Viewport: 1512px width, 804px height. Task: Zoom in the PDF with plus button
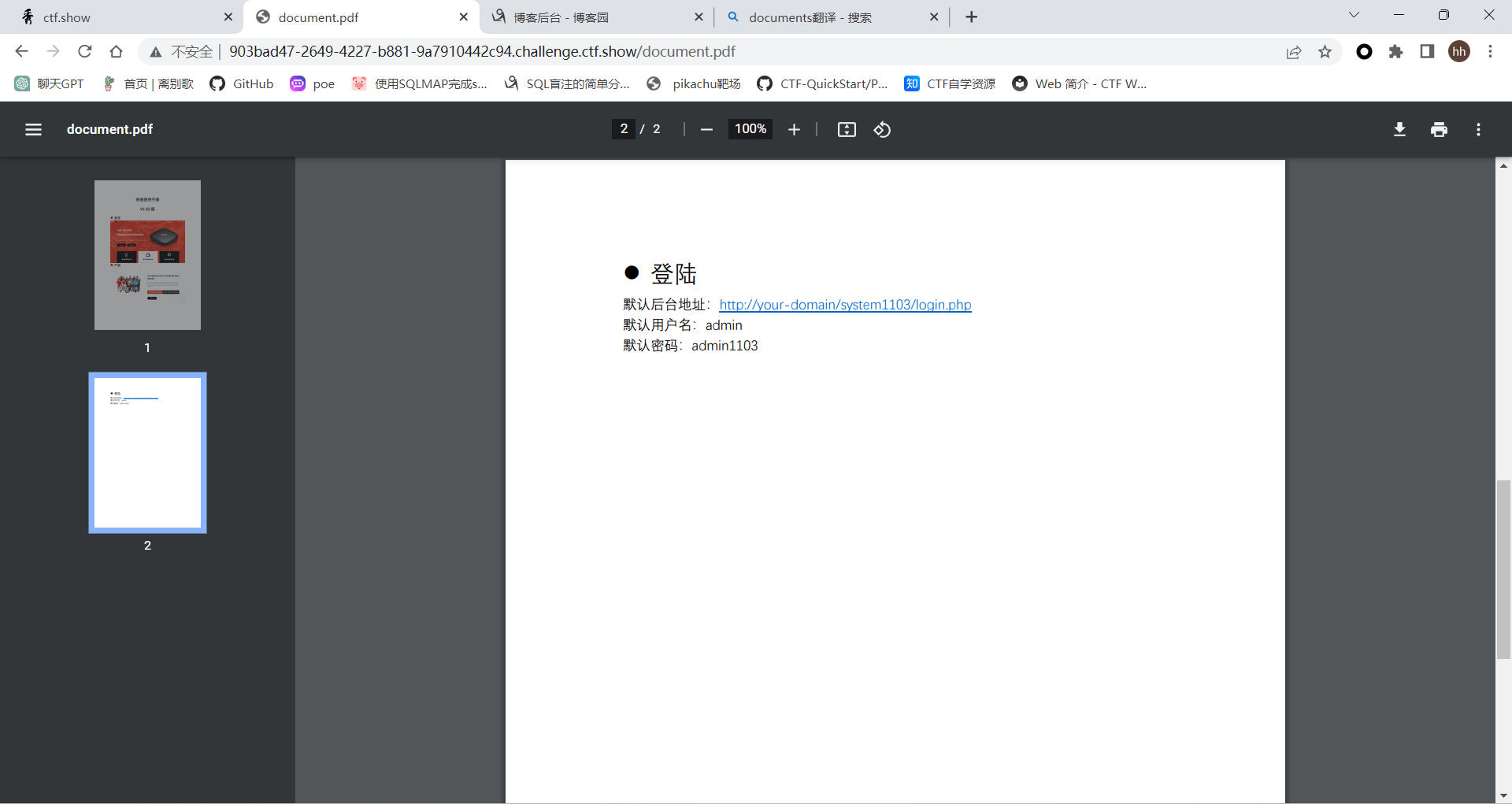pos(794,129)
